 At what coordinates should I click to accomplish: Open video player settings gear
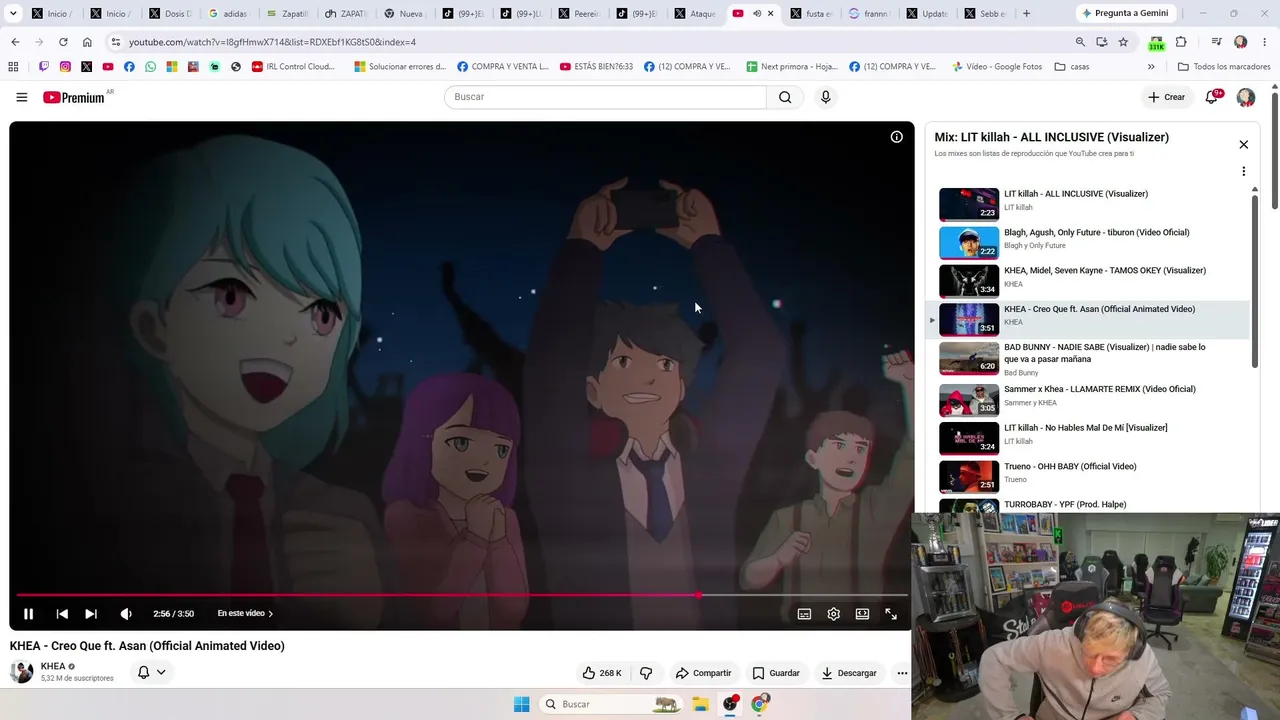(833, 614)
